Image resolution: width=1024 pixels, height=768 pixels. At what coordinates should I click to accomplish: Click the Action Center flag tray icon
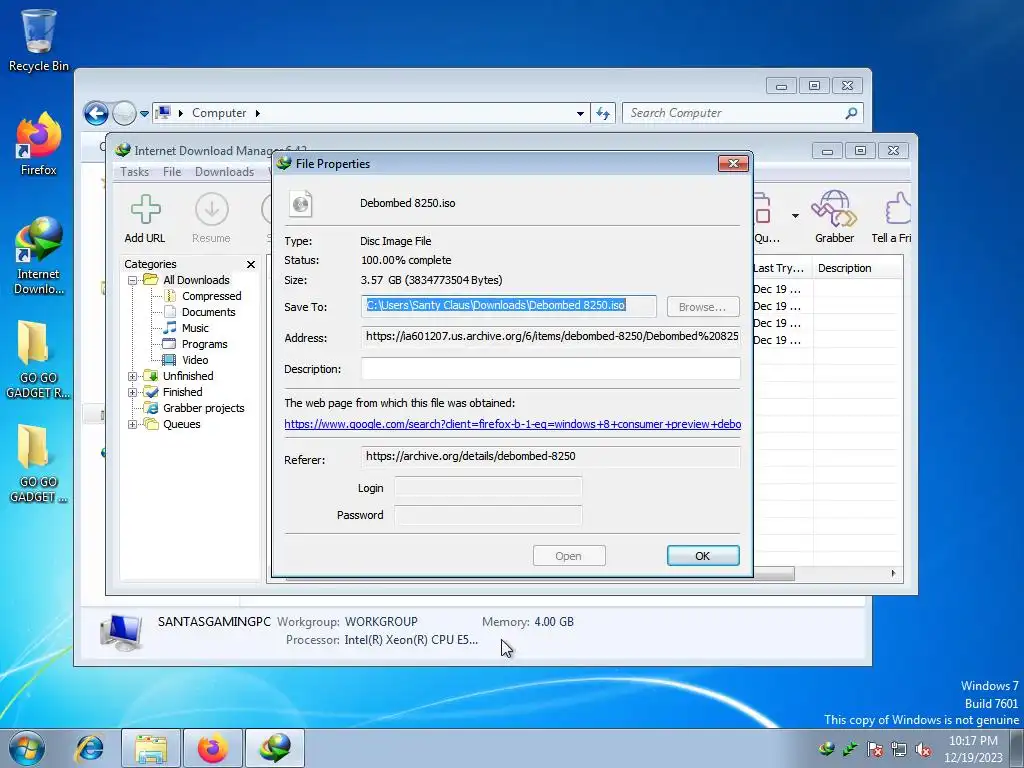(x=875, y=749)
